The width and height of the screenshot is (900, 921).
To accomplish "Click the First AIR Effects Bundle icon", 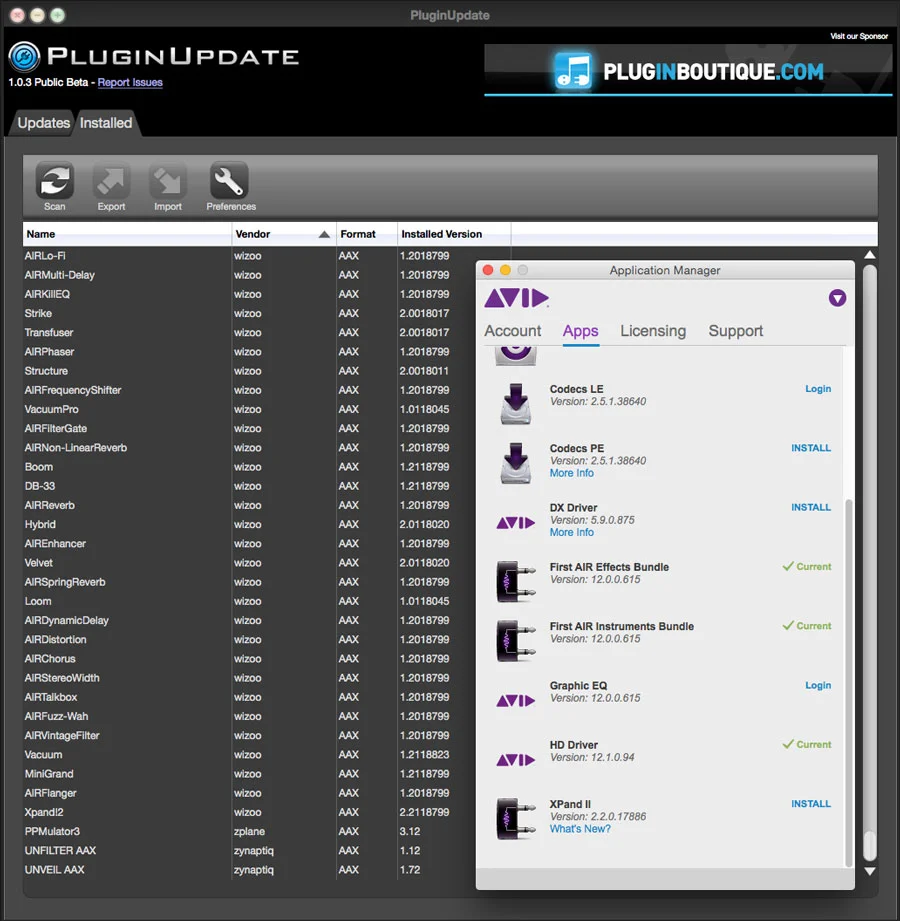I will (516, 581).
